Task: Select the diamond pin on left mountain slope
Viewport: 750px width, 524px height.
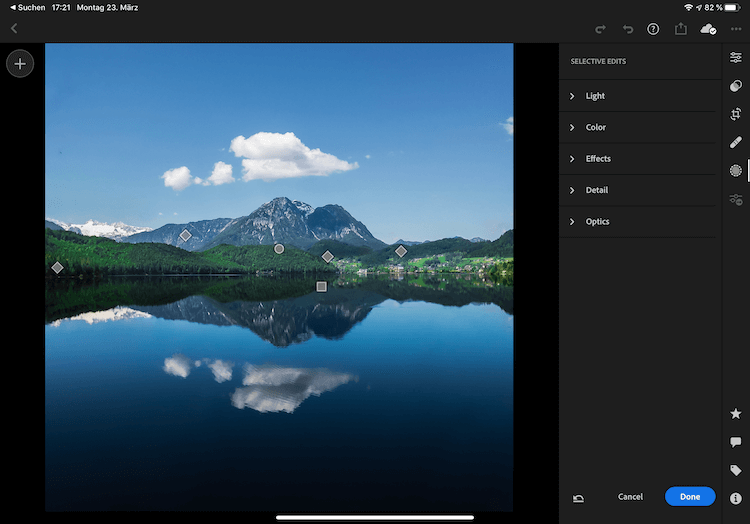Action: pos(185,235)
